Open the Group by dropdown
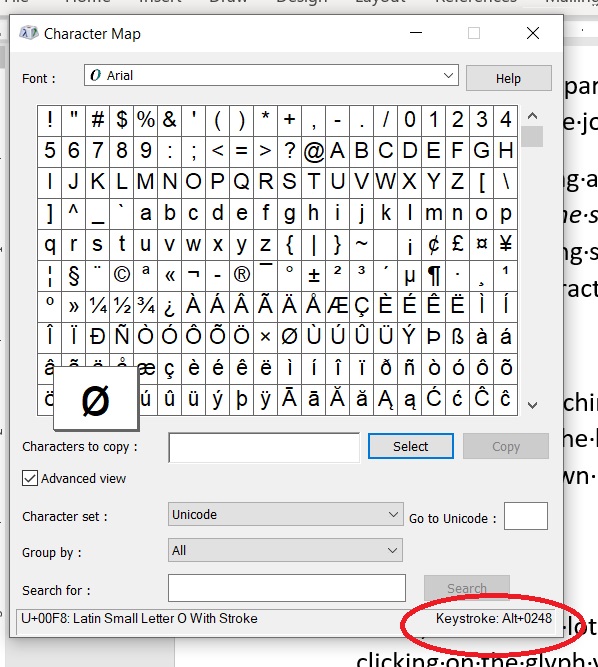The image size is (598, 667). (x=285, y=550)
